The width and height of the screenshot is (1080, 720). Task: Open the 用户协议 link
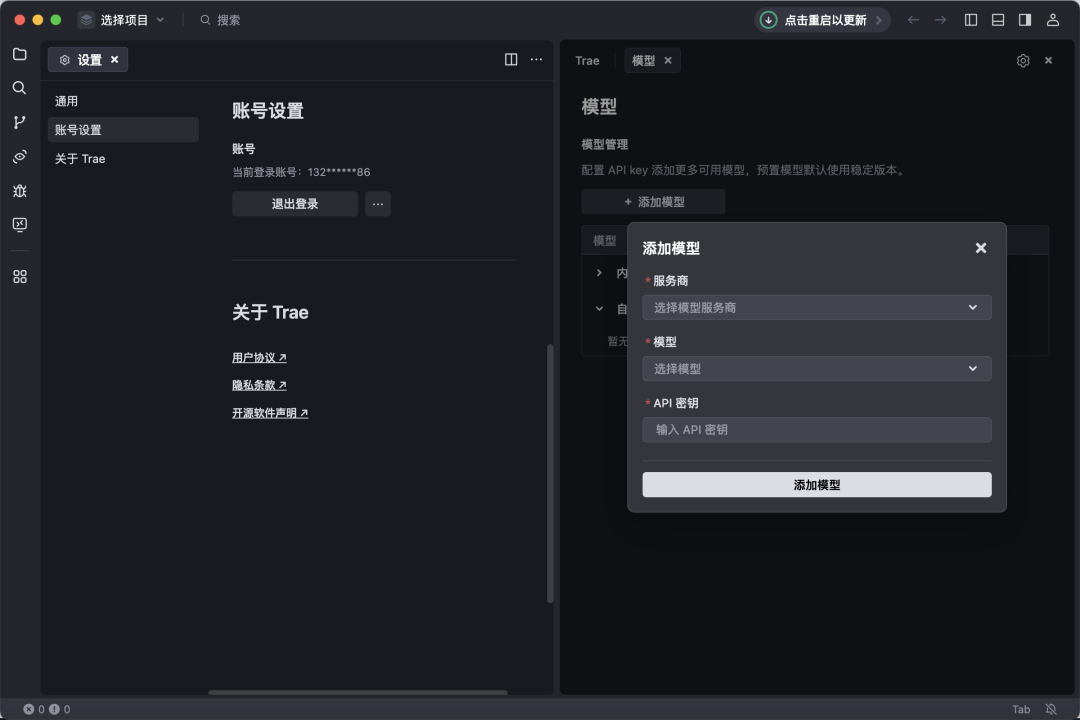[x=259, y=358]
